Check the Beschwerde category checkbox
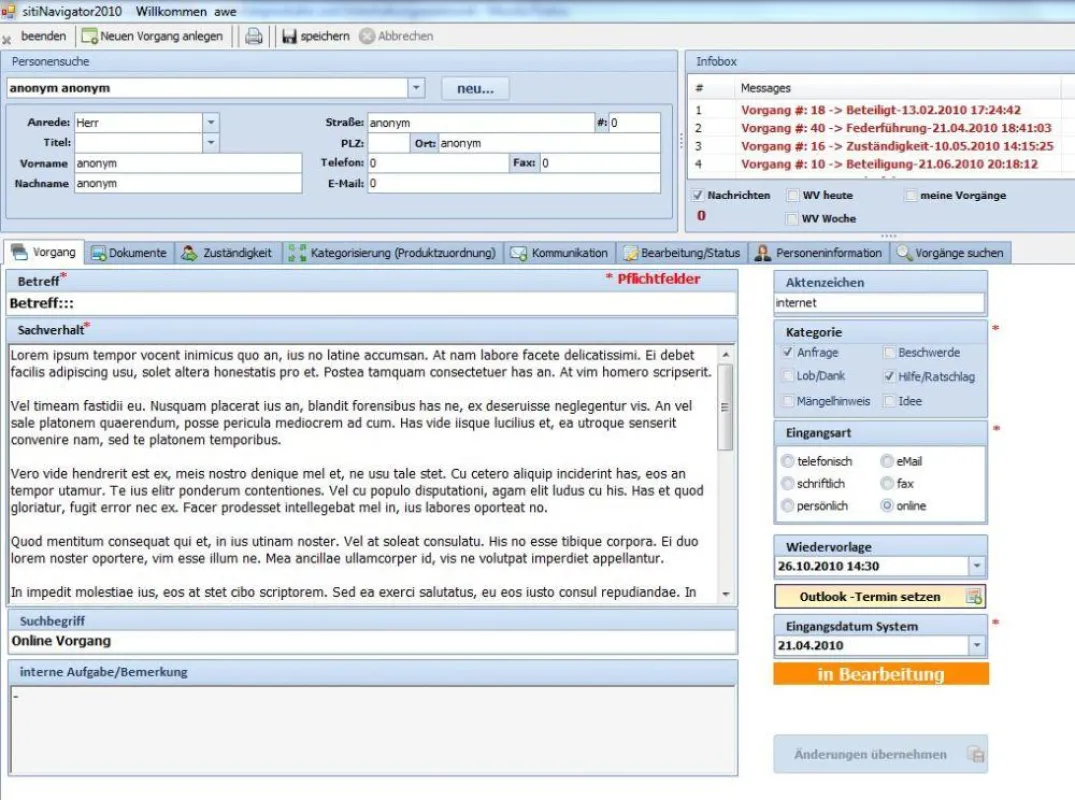 pos(889,352)
